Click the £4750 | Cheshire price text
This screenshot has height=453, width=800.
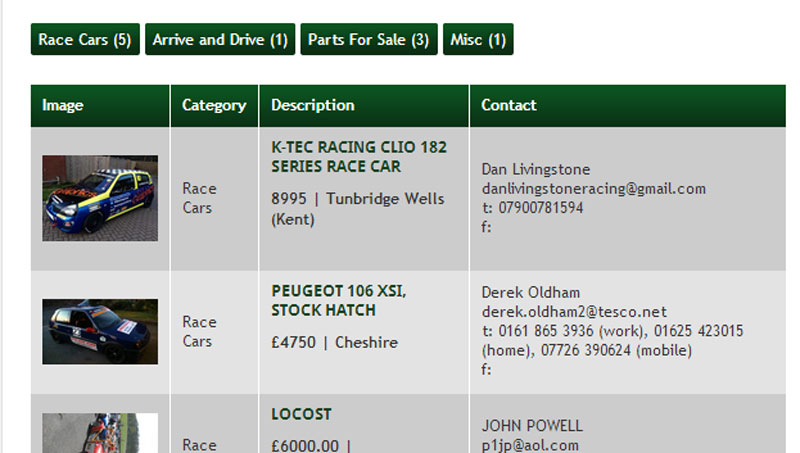334,342
